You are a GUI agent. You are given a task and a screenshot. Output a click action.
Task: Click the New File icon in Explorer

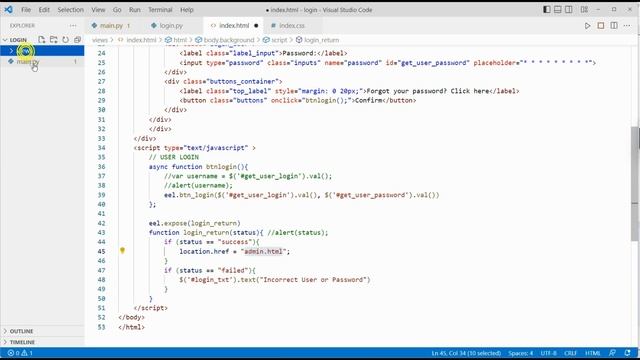(x=42, y=40)
